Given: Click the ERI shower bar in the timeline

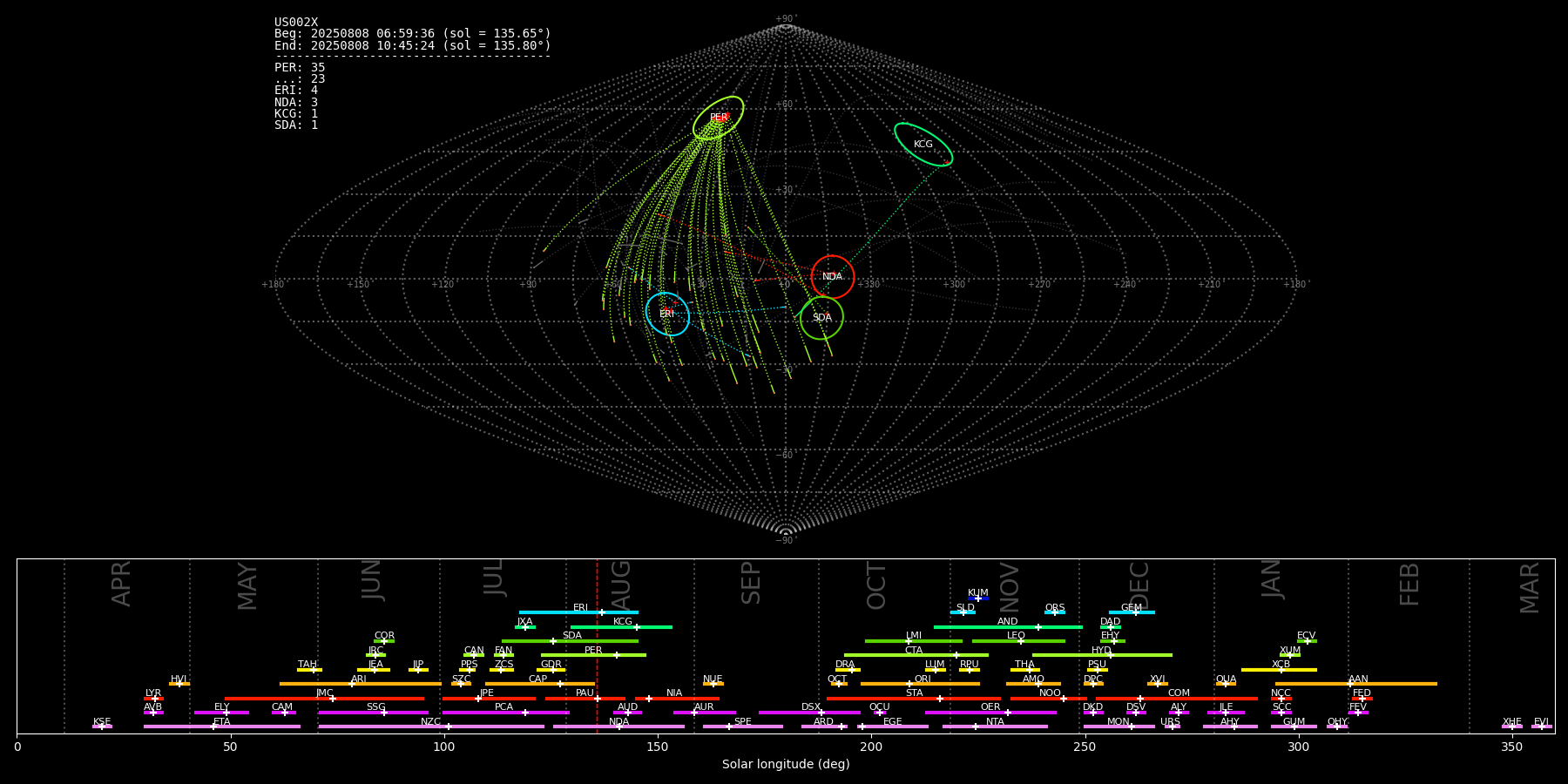Looking at the screenshot, I should tap(578, 612).
